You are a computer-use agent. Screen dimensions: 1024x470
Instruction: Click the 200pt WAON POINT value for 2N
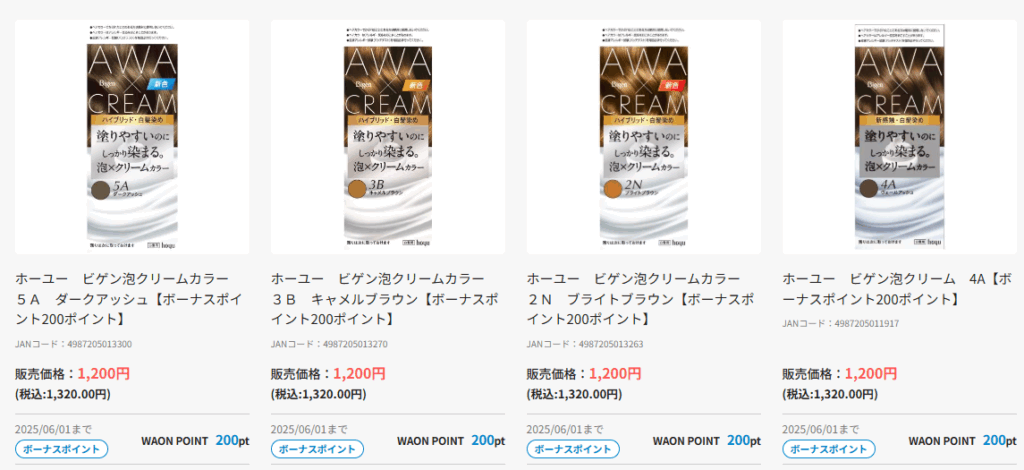coord(744,441)
